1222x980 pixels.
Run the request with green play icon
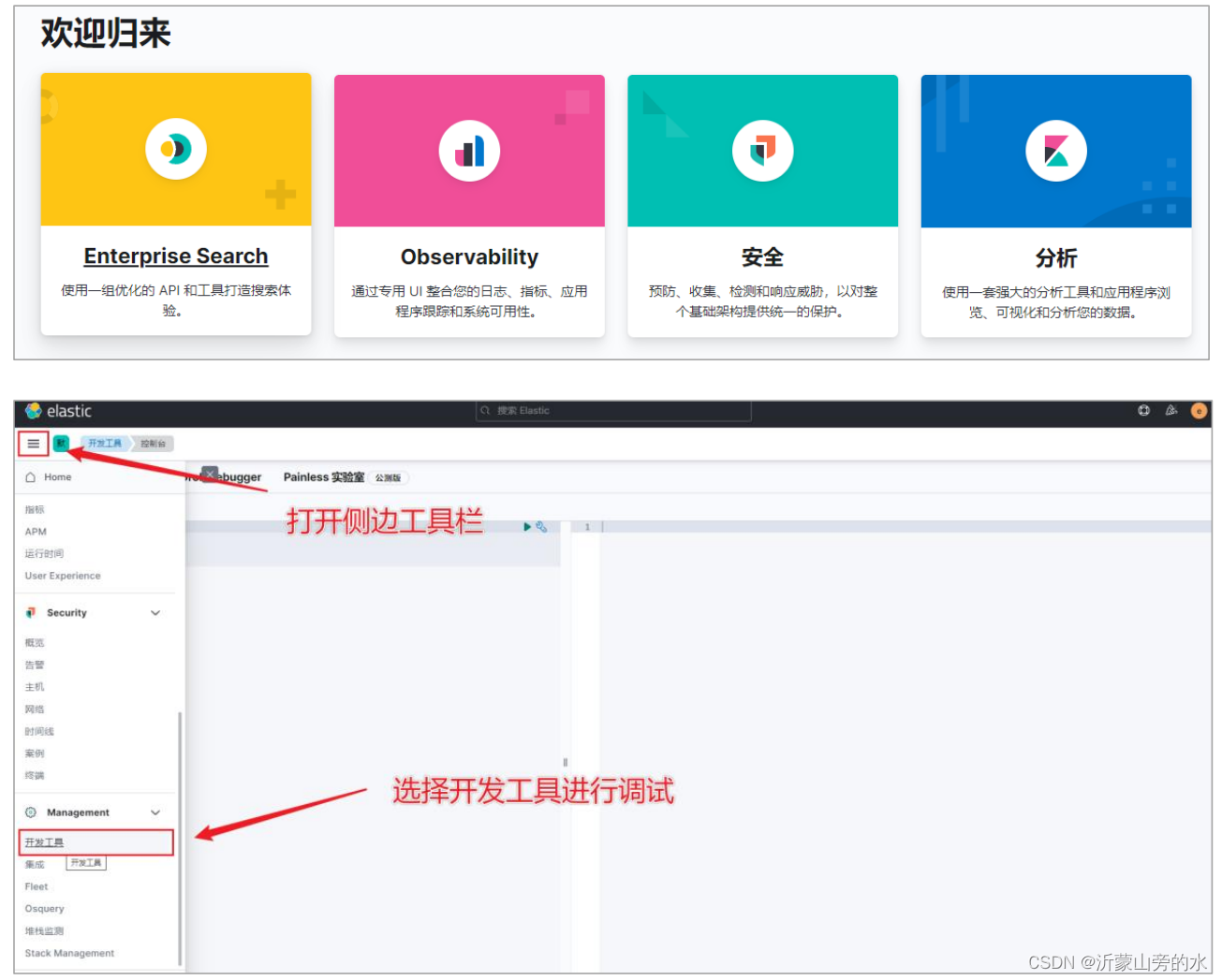tap(527, 527)
